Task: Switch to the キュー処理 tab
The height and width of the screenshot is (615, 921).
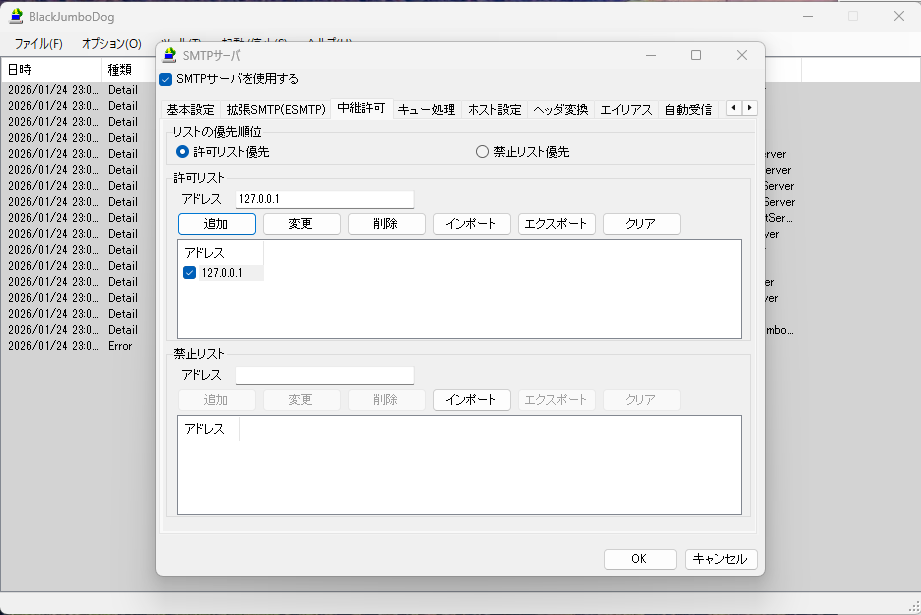Action: [426, 110]
